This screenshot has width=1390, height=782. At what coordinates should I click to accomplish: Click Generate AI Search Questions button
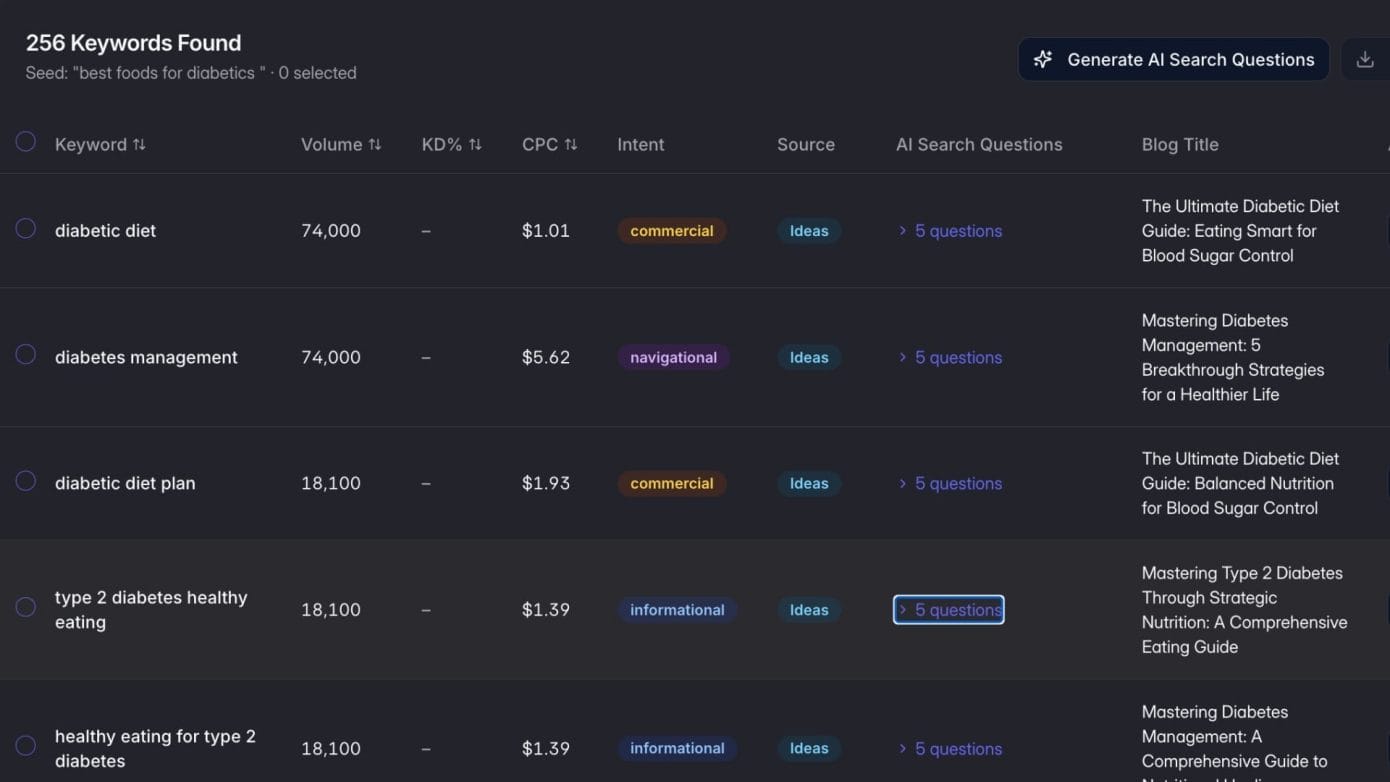pos(1173,59)
